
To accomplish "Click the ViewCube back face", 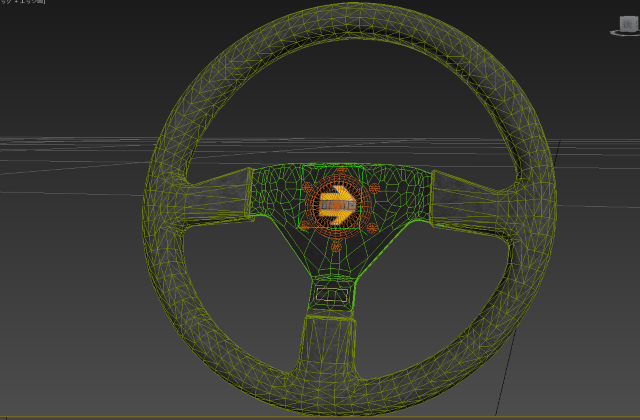I will point(629,24).
